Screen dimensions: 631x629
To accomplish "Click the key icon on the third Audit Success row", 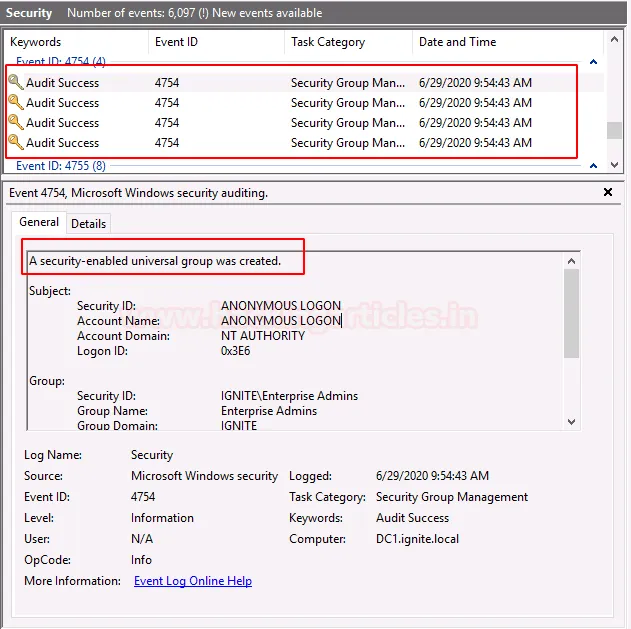I will coord(16,123).
